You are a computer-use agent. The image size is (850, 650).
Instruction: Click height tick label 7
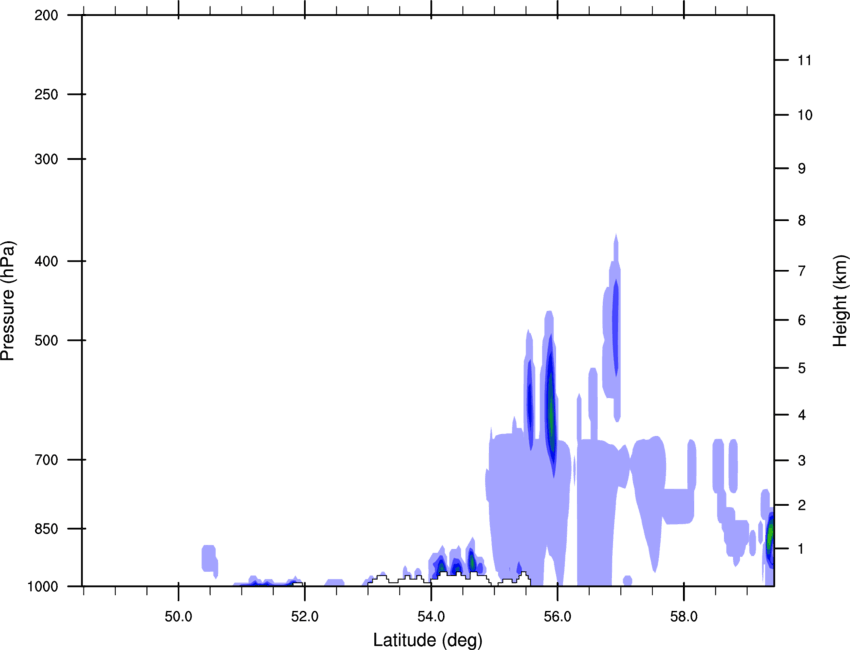coord(801,271)
